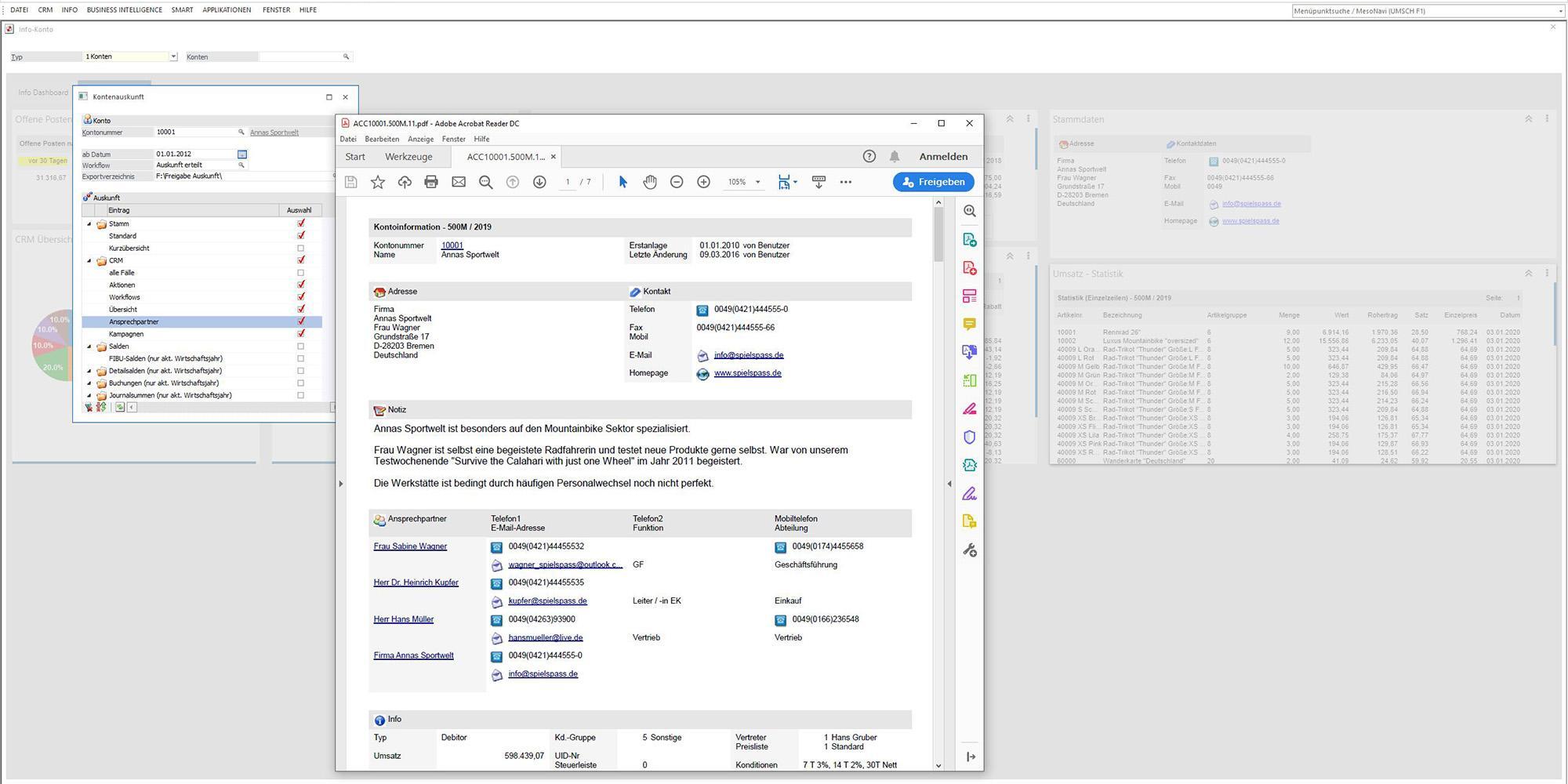The image size is (1568, 784).
Task: Enable the Journalsummen checkbox
Action: 300,395
